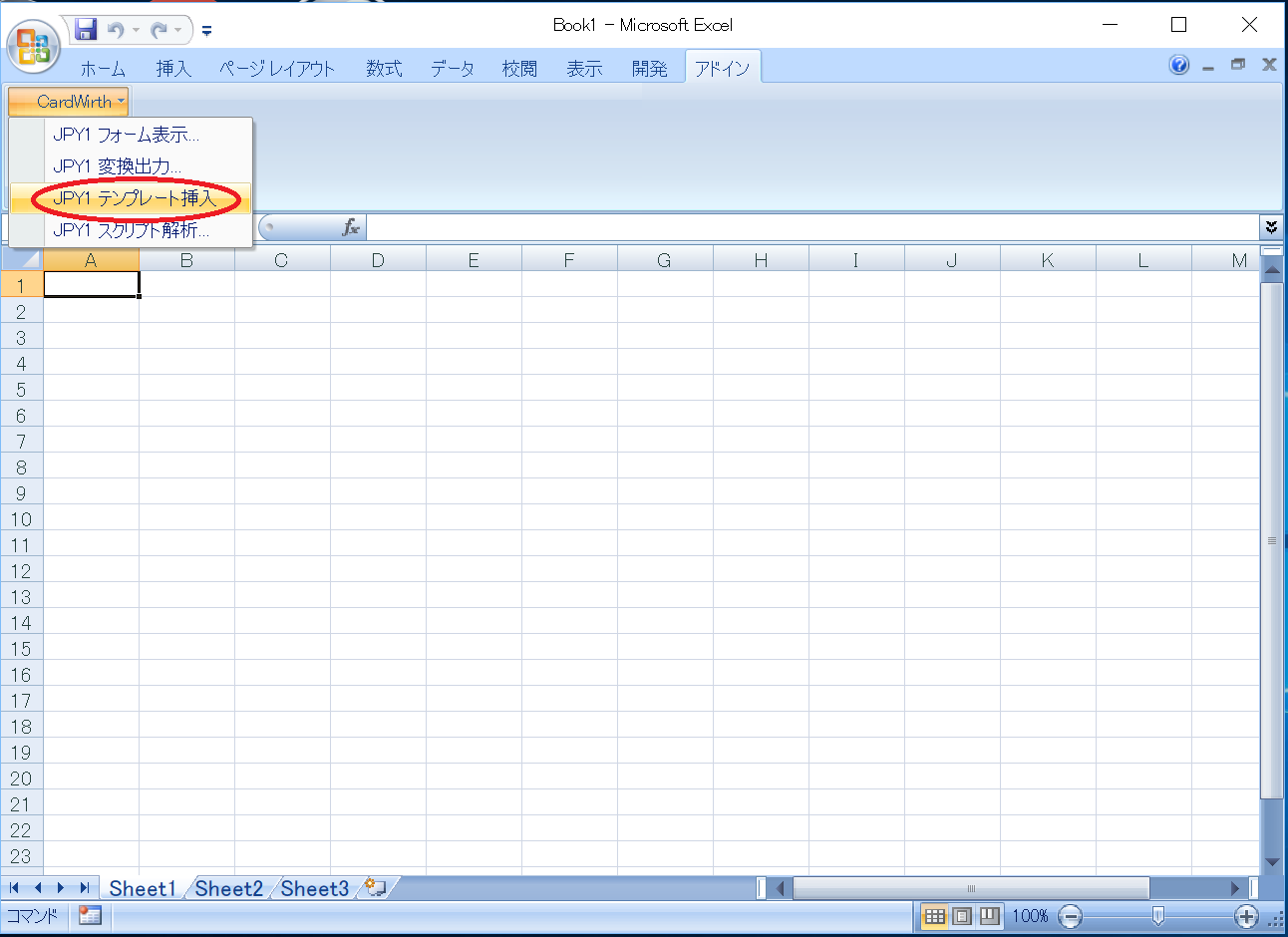
Task: Save the workbook using the floppy disk icon
Action: (x=87, y=30)
